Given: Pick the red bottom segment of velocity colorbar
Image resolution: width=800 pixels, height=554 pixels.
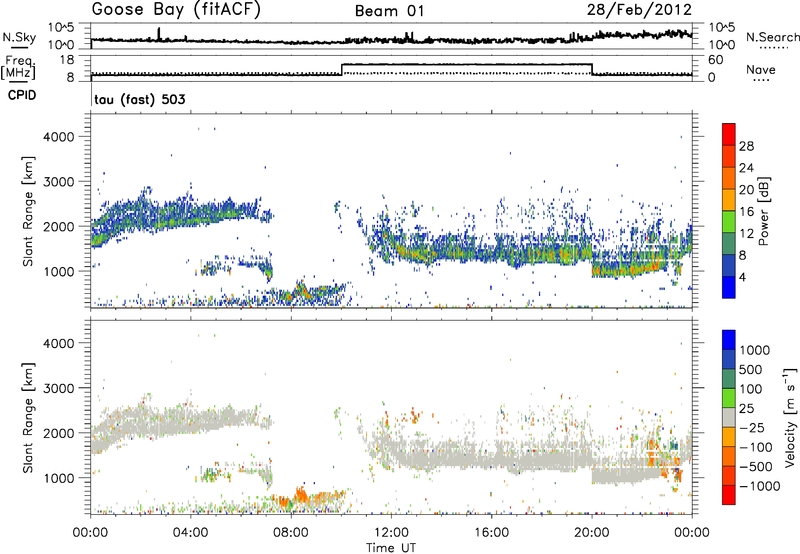Looking at the screenshot, I should tap(729, 495).
